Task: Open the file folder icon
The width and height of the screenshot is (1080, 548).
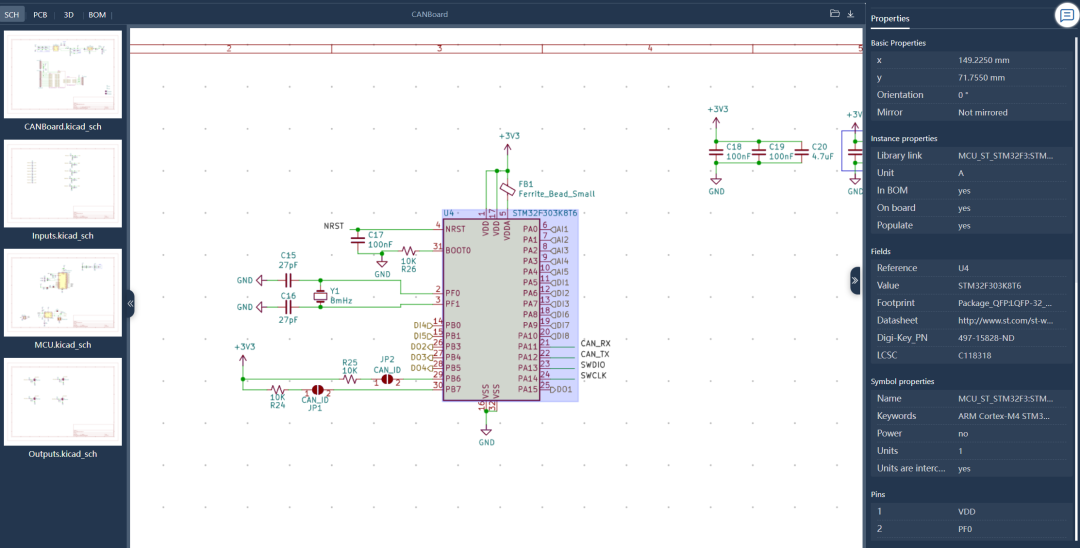Action: (835, 14)
